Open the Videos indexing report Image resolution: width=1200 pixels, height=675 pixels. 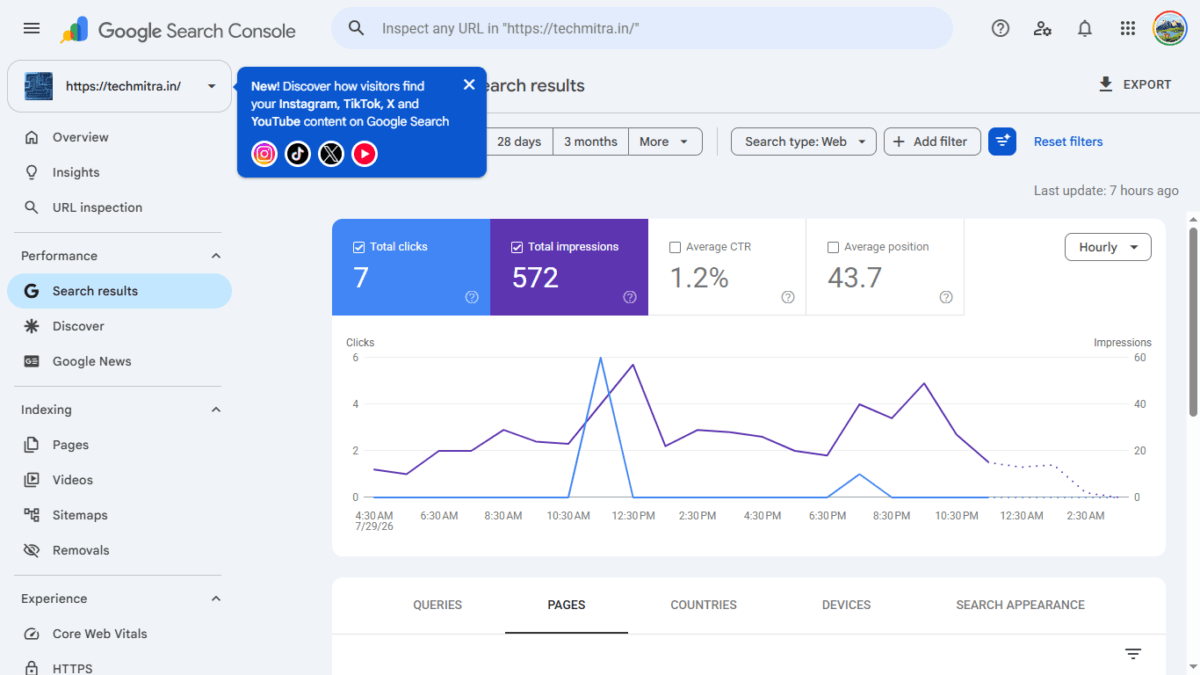coord(119,480)
